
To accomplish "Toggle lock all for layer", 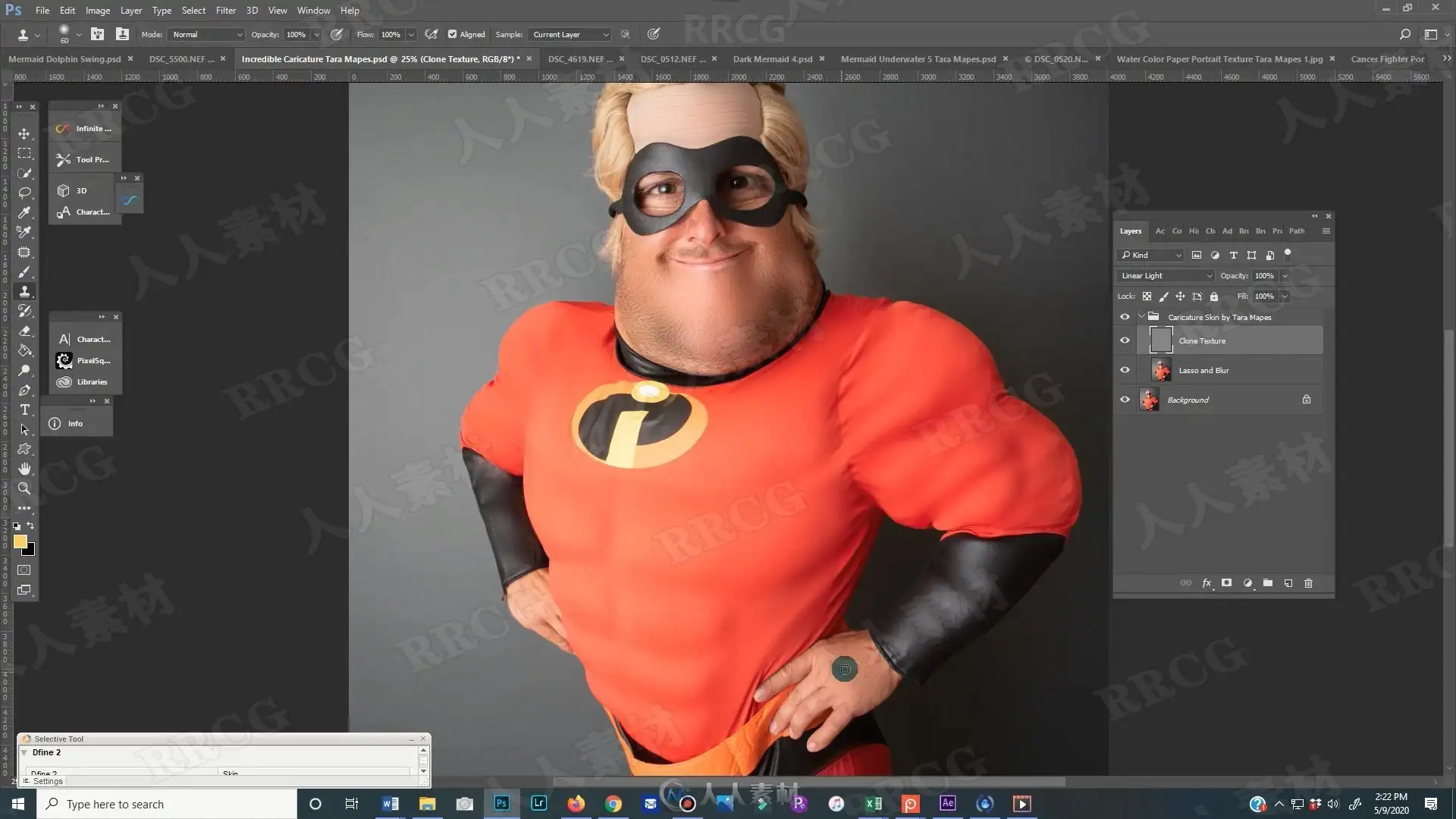I will coord(1214,297).
